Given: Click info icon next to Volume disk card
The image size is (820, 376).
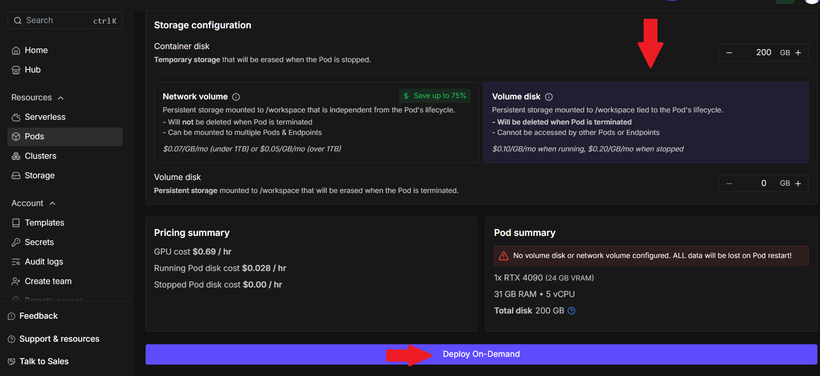Looking at the screenshot, I should (549, 97).
